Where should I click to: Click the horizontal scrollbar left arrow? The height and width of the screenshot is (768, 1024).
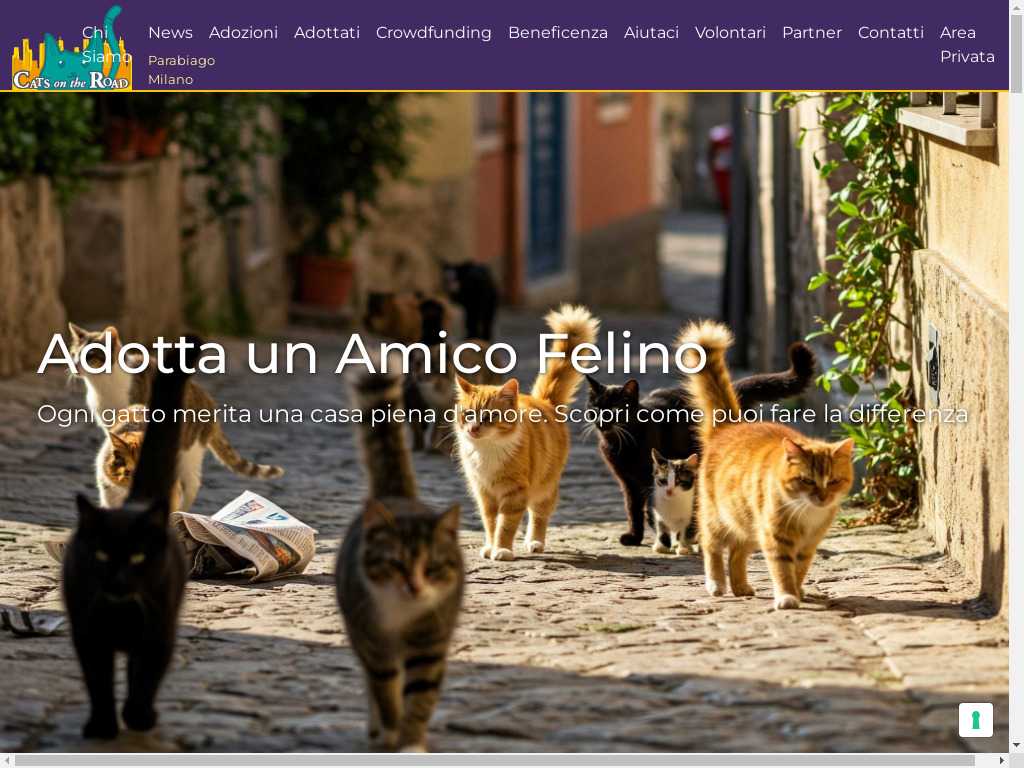(x=7, y=761)
